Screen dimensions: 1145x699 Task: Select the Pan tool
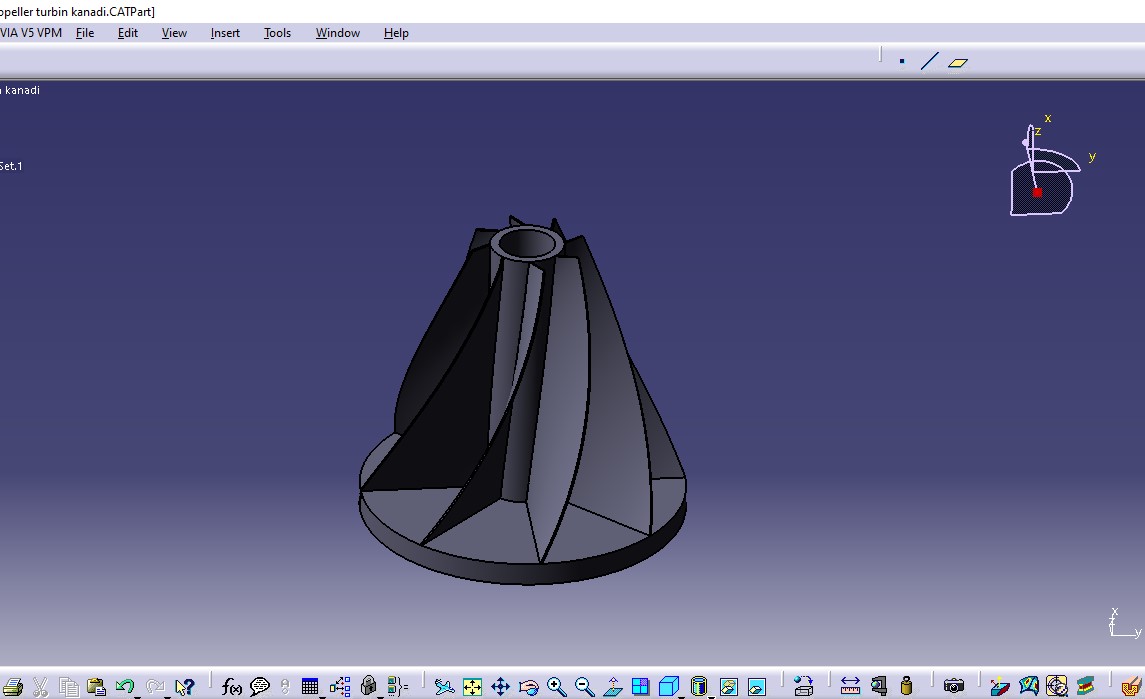point(500,687)
